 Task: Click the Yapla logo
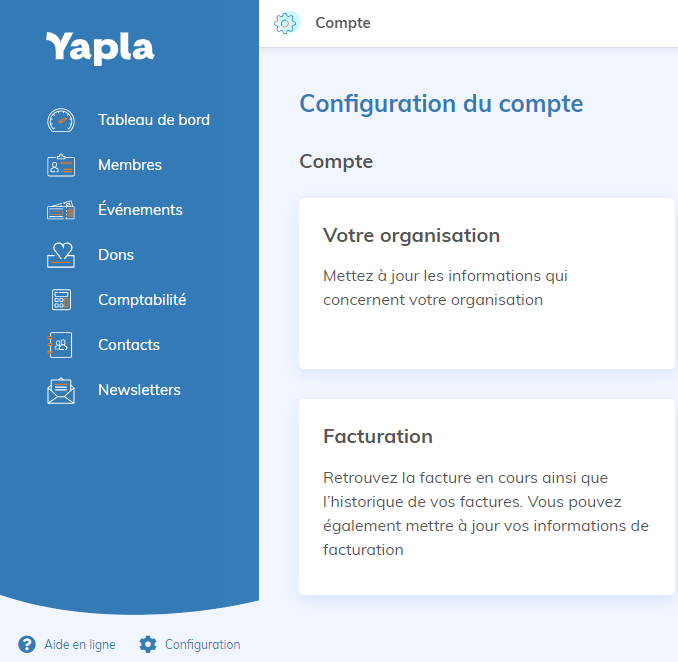[x=100, y=48]
